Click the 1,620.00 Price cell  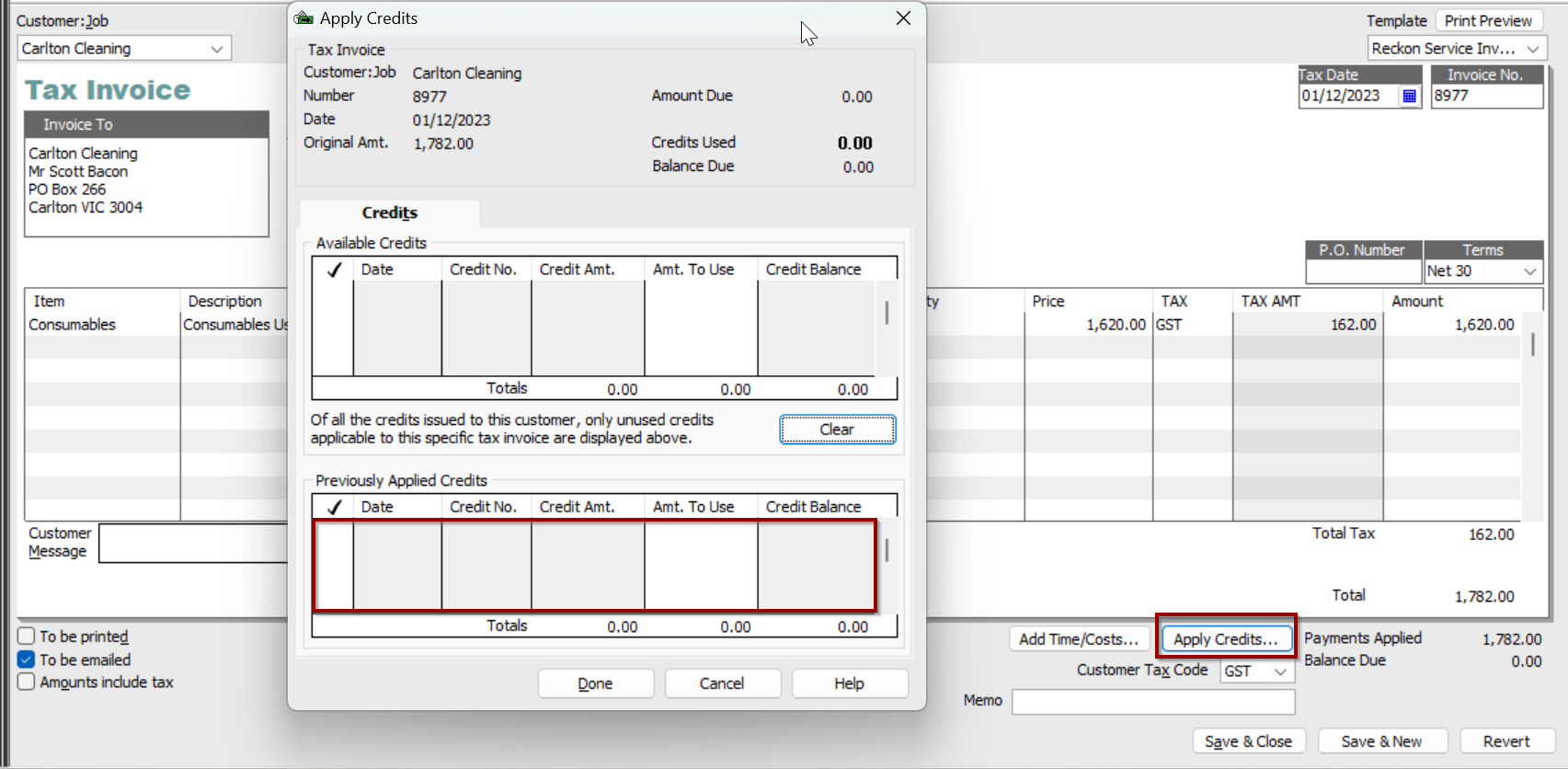coord(1088,325)
